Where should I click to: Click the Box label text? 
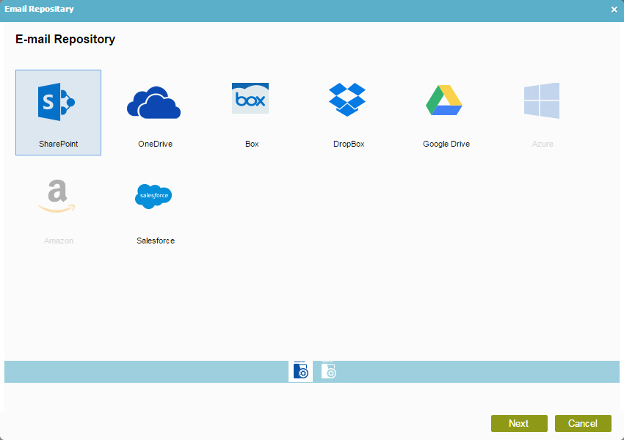[x=252, y=144]
